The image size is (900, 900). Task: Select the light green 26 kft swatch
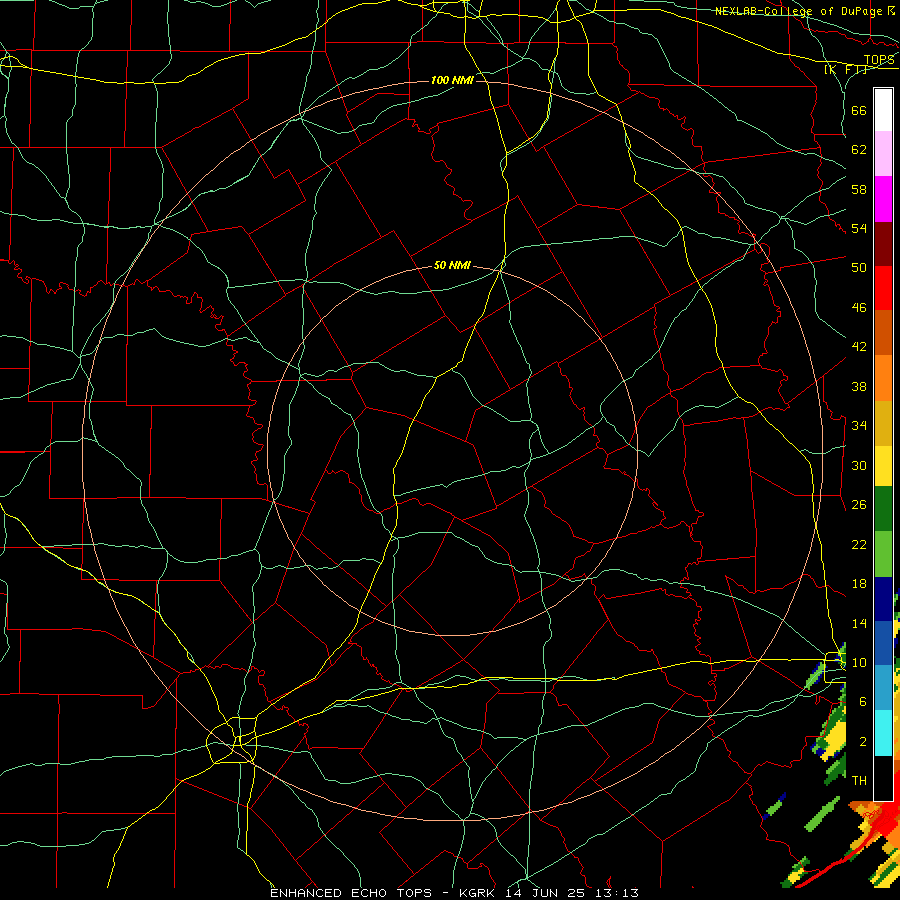point(883,554)
